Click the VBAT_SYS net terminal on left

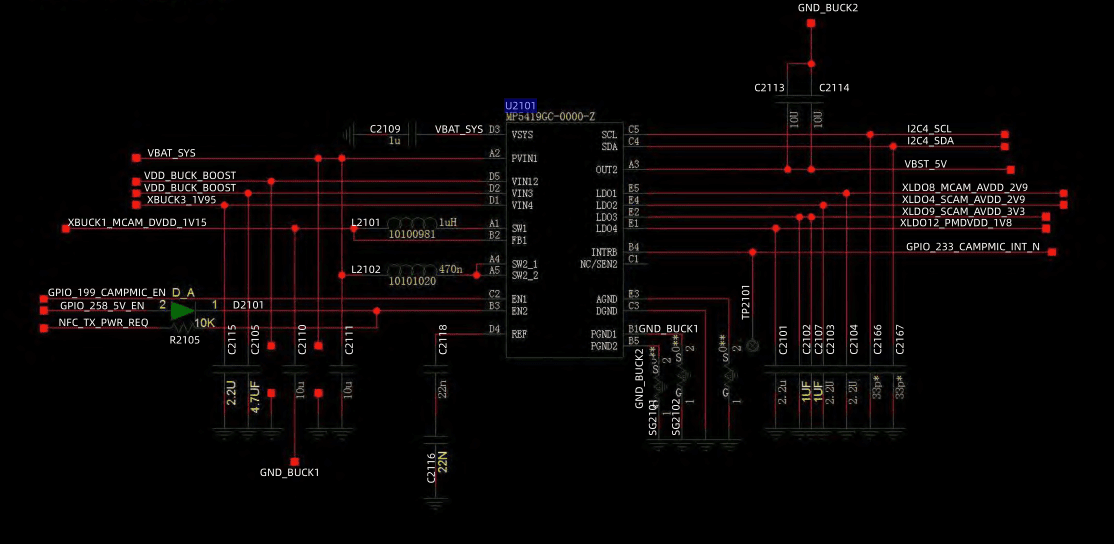[x=136, y=158]
